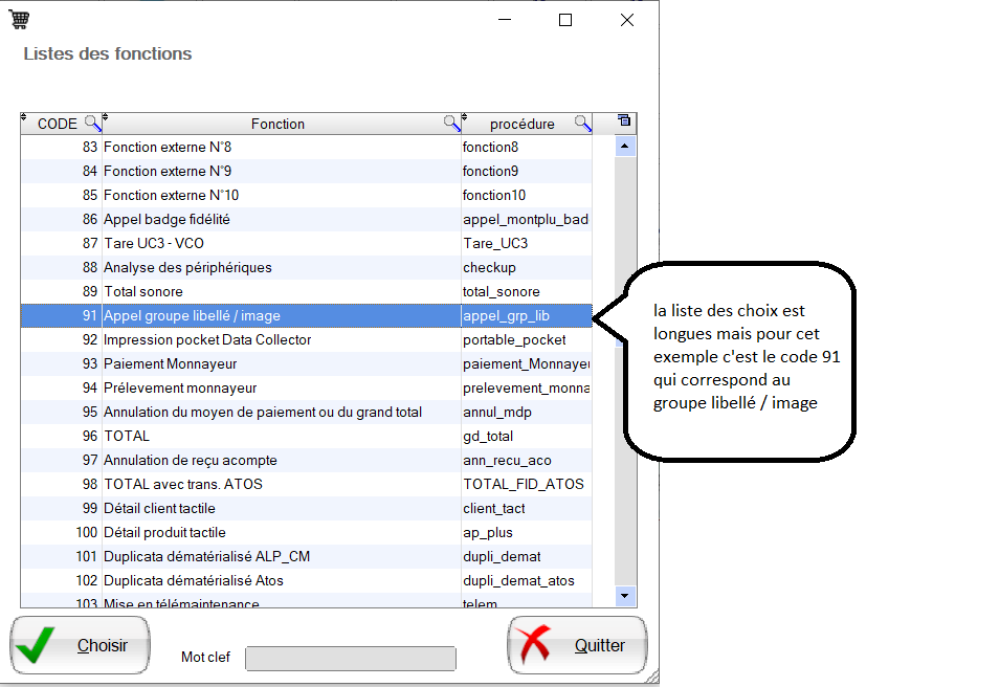Click the Mot clef input field

tap(350, 658)
